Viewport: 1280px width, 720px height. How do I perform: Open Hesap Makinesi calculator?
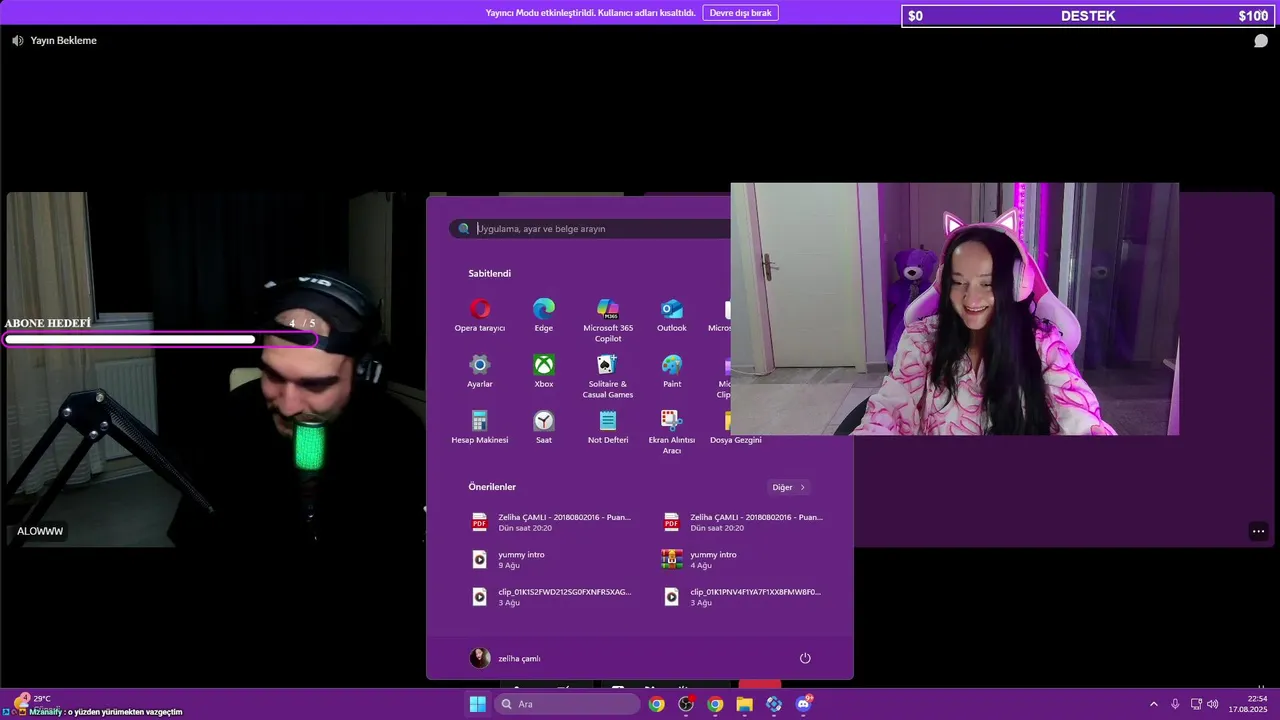tap(480, 427)
